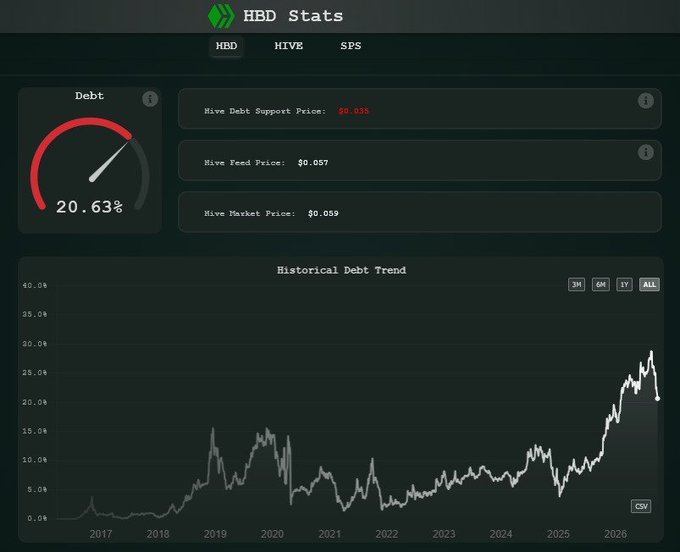Viewport: 680px width, 552px height.
Task: Click the Historical Debt Trend title
Action: 341,270
